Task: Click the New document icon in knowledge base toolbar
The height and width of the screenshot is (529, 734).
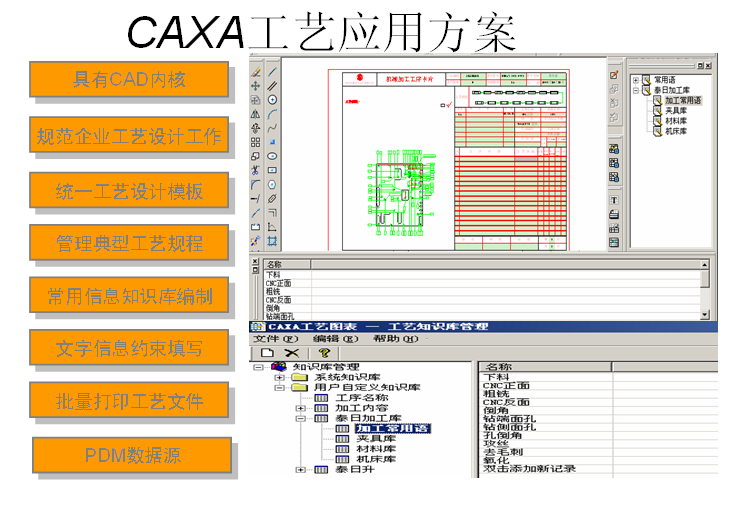Action: point(267,353)
